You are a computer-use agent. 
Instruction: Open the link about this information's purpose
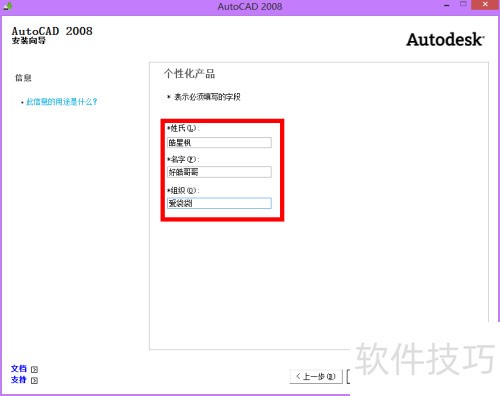click(62, 102)
